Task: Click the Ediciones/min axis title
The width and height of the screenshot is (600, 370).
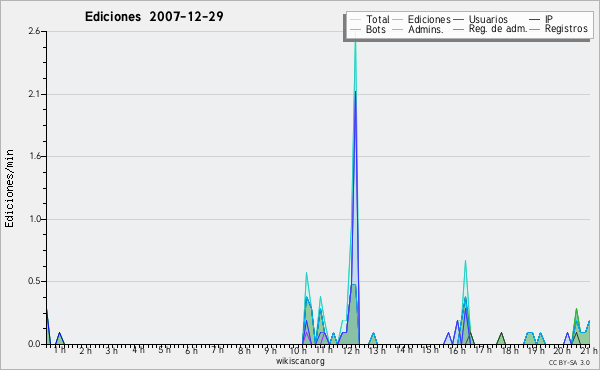Action: pos(9,188)
